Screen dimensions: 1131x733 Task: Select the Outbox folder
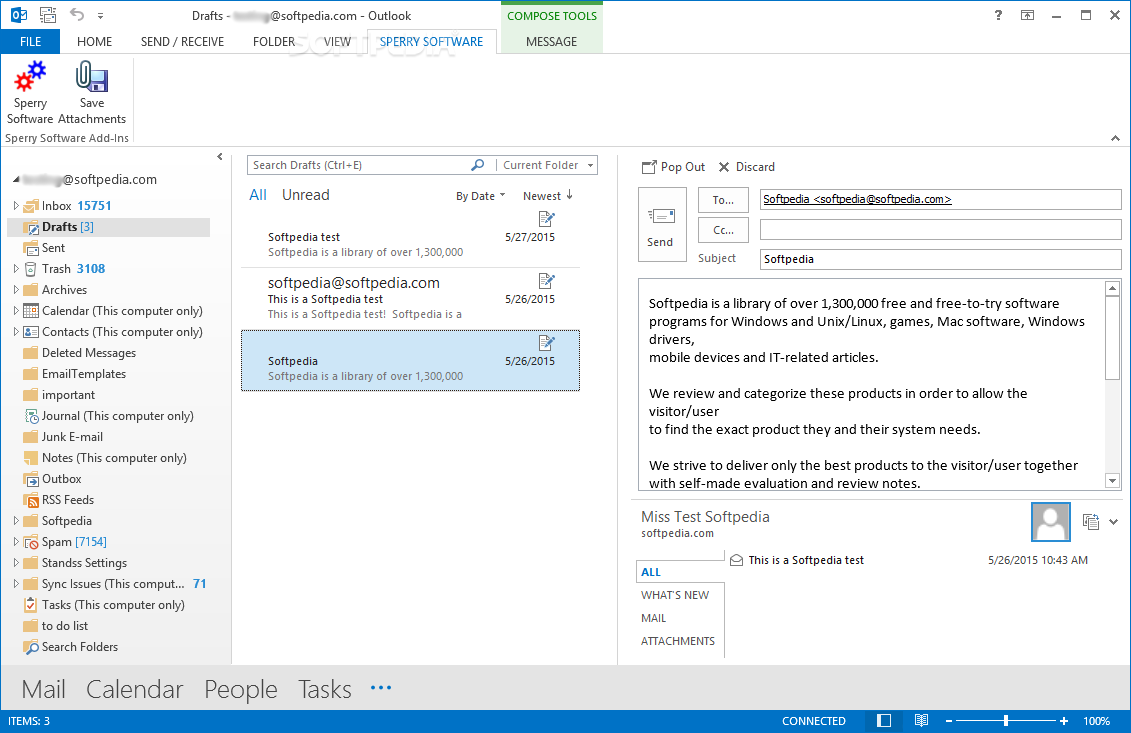[x=61, y=478]
